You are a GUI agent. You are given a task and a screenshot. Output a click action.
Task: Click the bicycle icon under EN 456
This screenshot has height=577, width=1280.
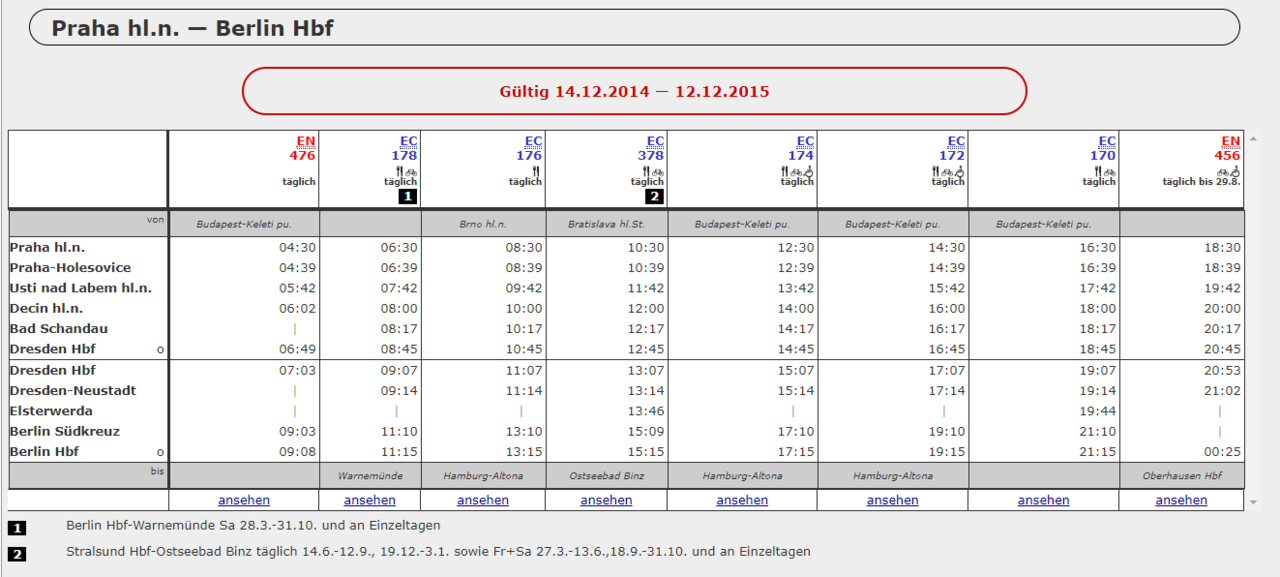(x=1222, y=171)
